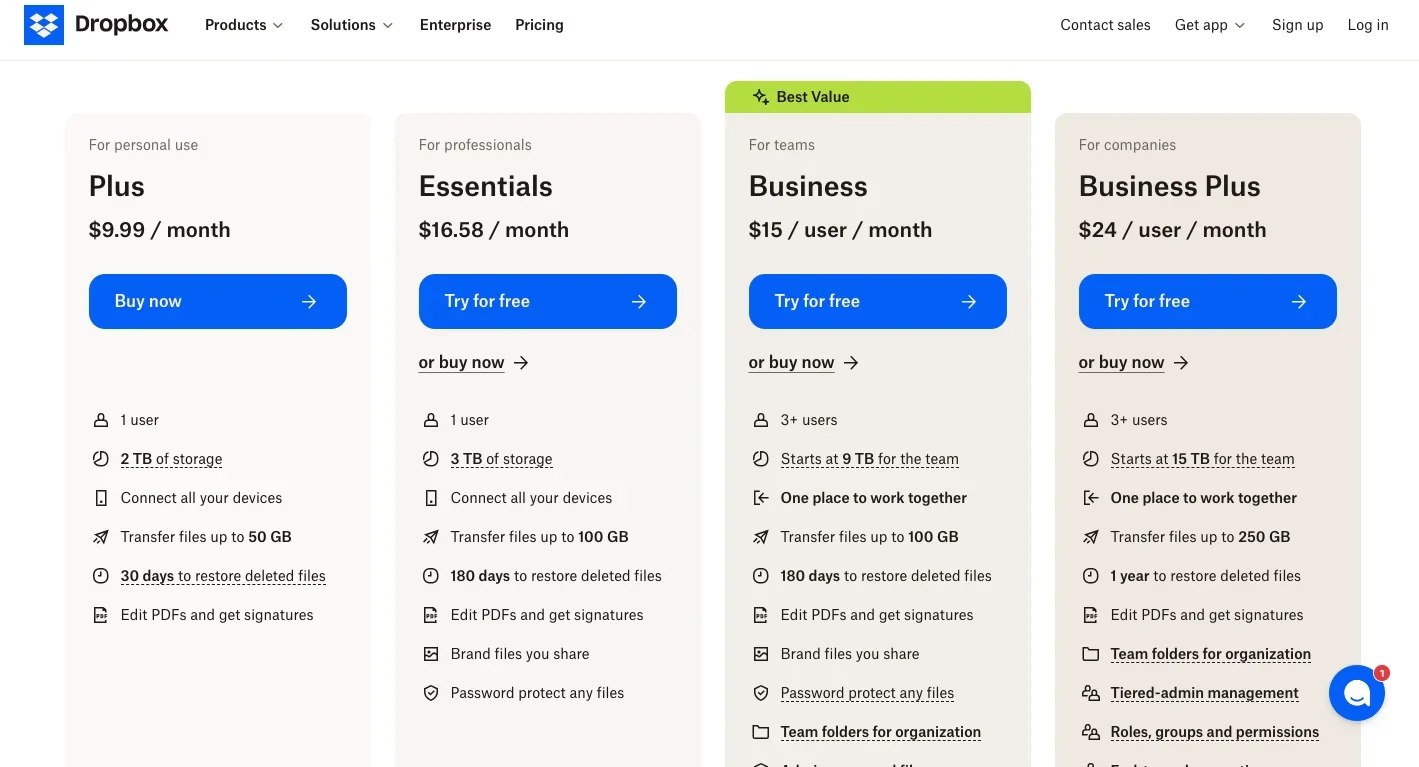This screenshot has height=767, width=1419.
Task: Open Pricing in the navigation bar
Action: (x=539, y=25)
